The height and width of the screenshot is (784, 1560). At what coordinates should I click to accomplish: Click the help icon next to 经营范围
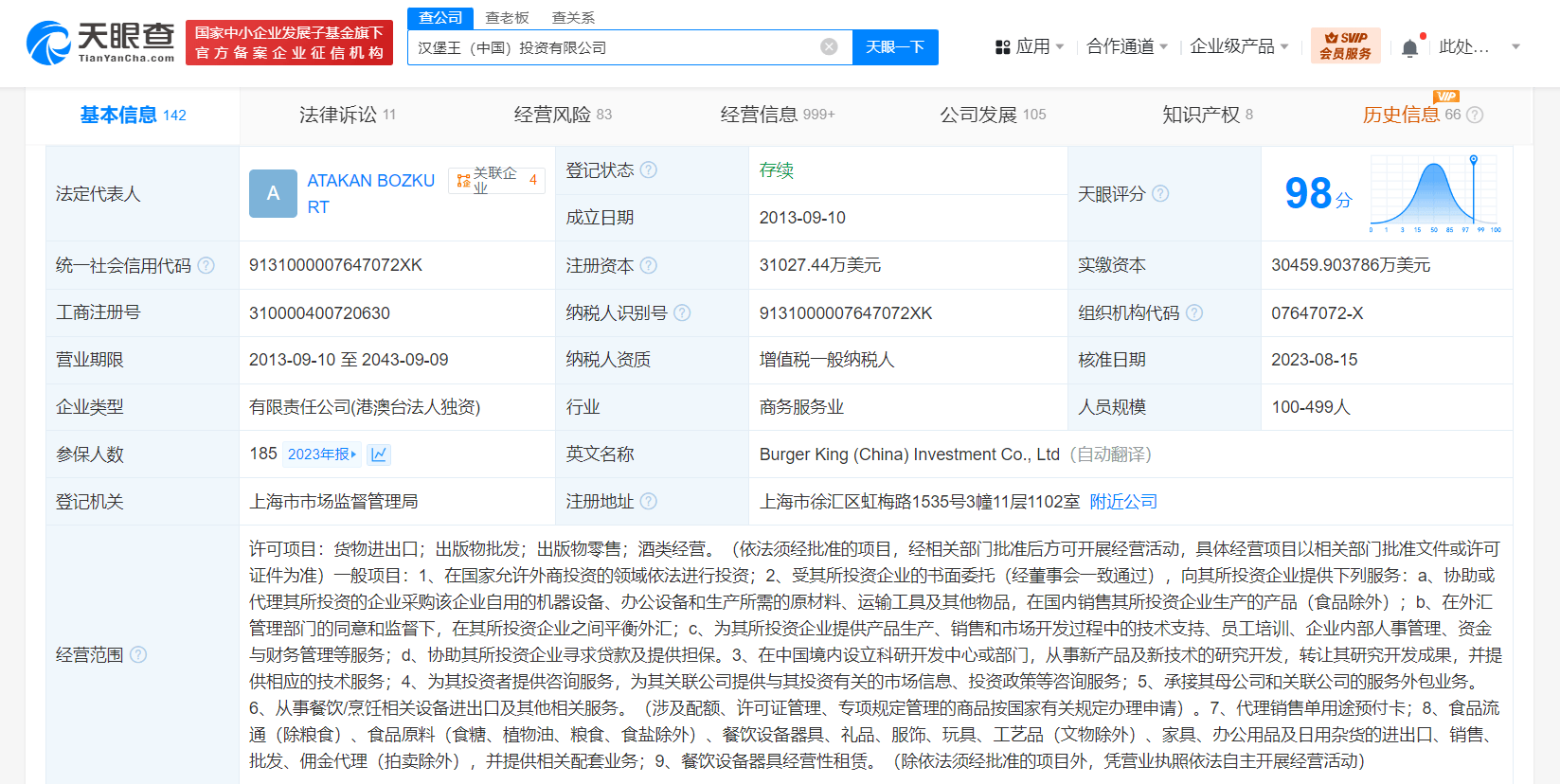coord(138,654)
